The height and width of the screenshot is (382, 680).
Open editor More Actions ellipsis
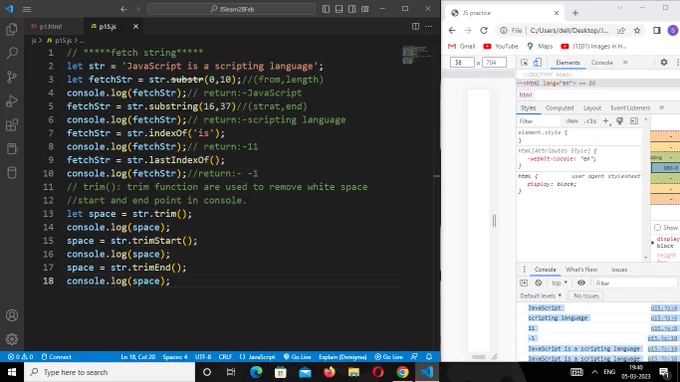pyautogui.click(x=428, y=26)
